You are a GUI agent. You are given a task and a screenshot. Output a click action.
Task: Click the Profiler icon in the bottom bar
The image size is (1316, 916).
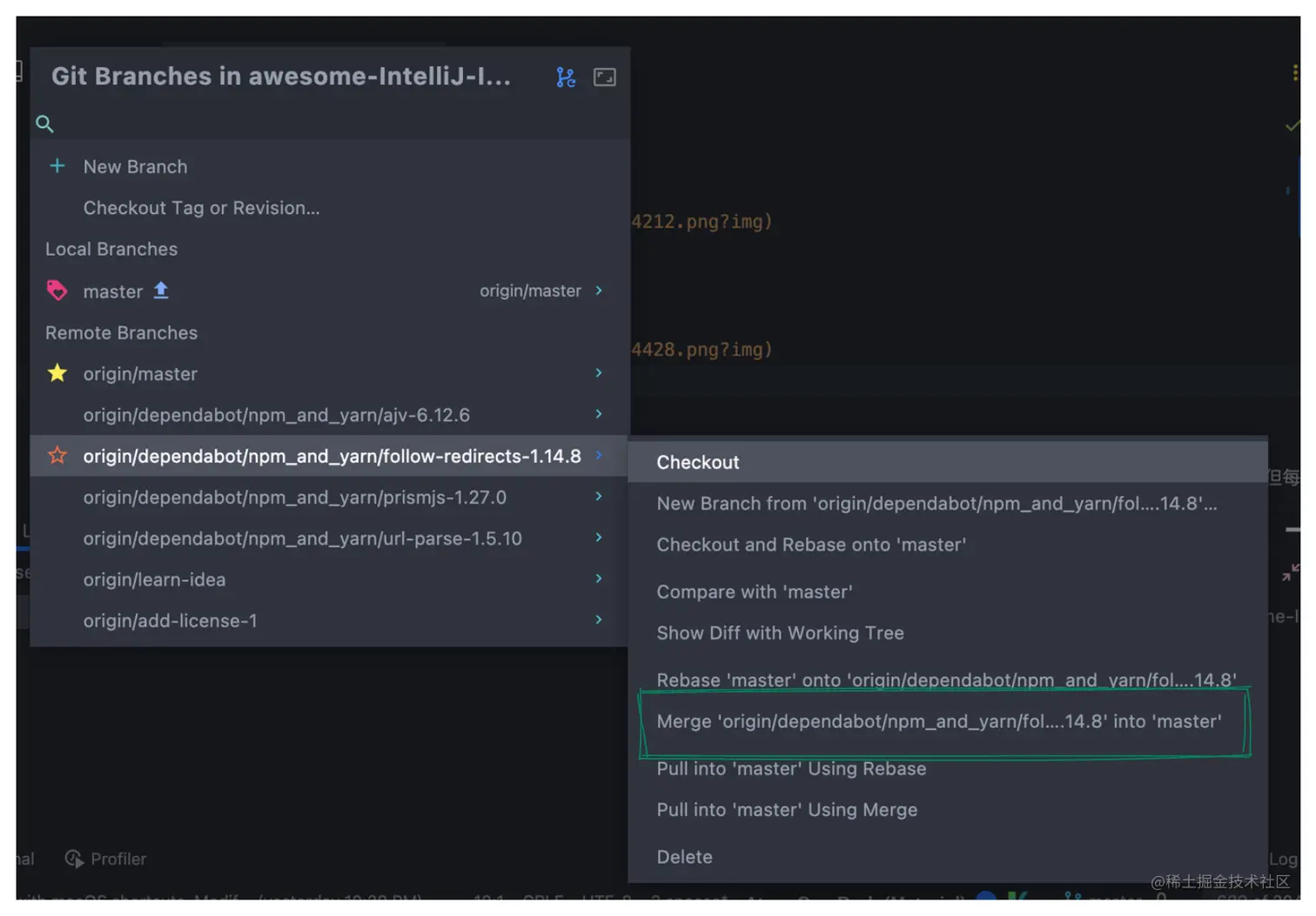(75, 859)
